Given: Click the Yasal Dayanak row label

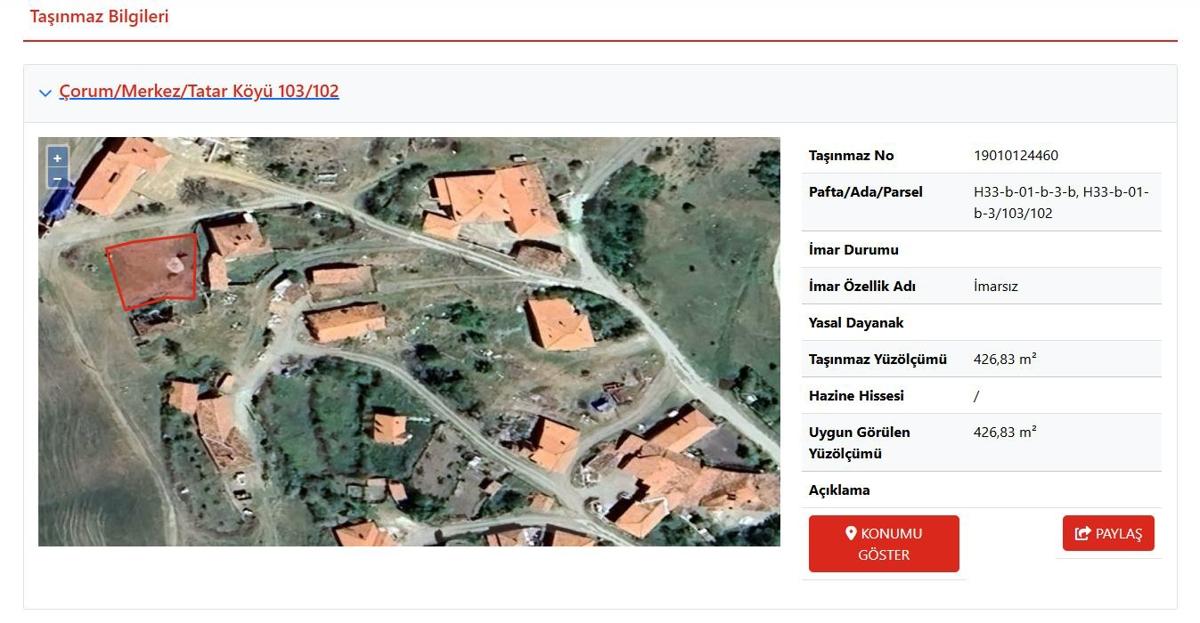Looking at the screenshot, I should [856, 323].
